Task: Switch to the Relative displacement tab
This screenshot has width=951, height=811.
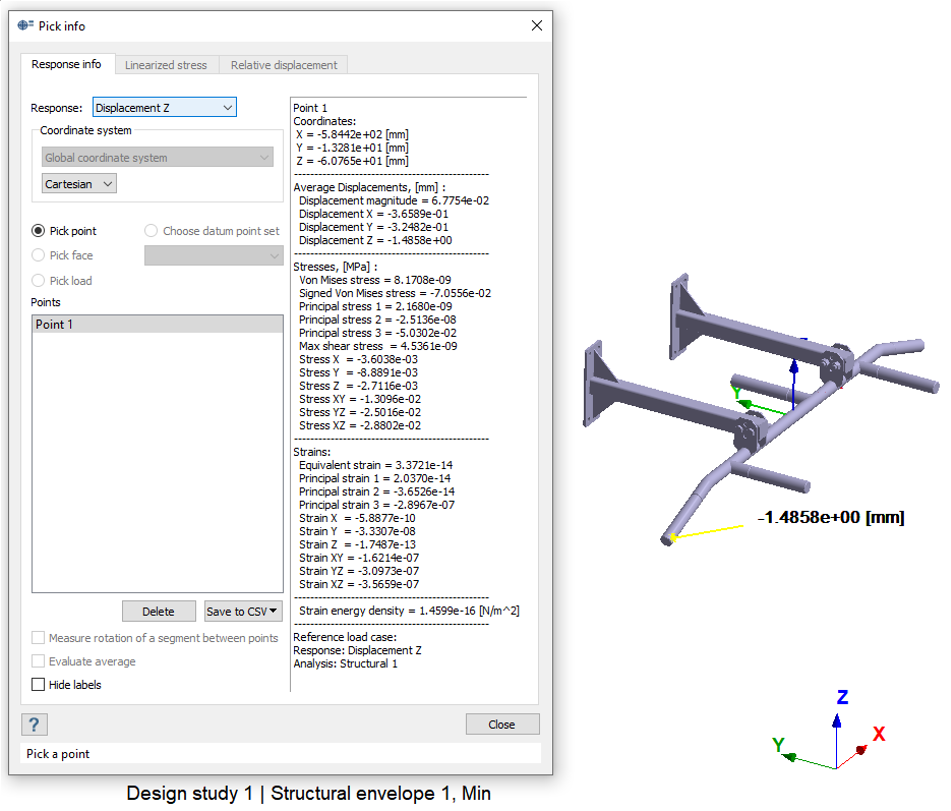Action: pos(284,65)
